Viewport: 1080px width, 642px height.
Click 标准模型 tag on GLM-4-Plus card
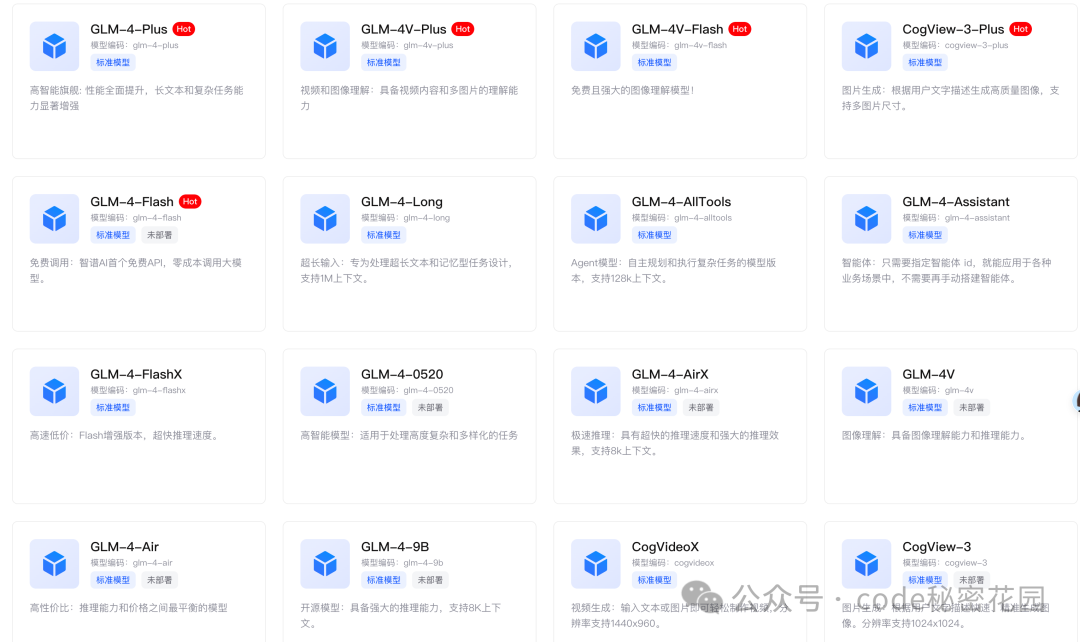[x=113, y=63]
